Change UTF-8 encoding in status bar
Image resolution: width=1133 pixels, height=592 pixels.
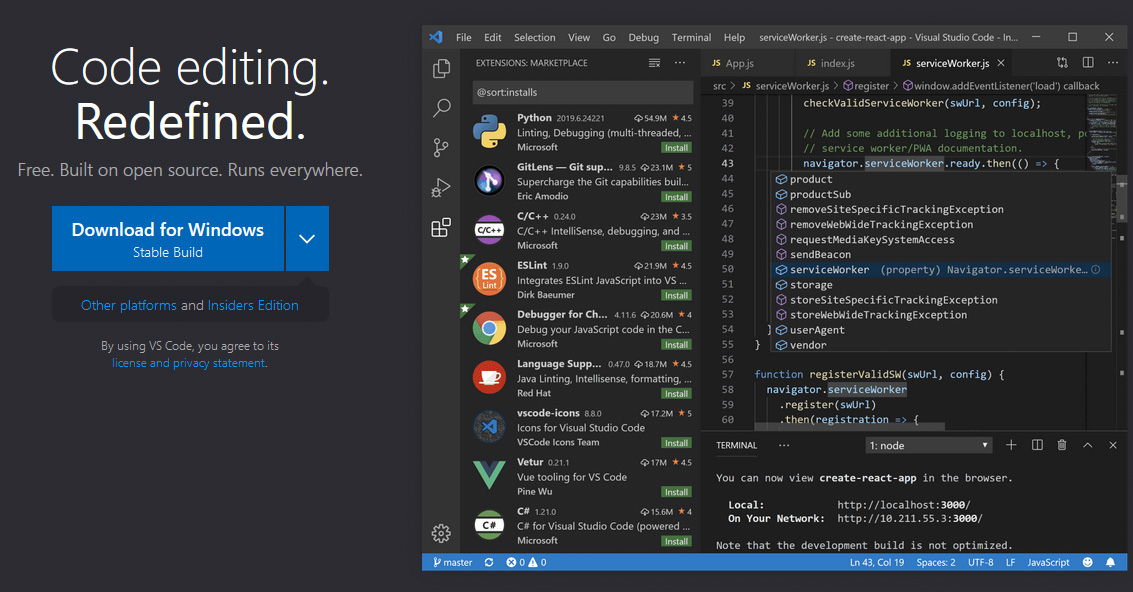pos(981,562)
